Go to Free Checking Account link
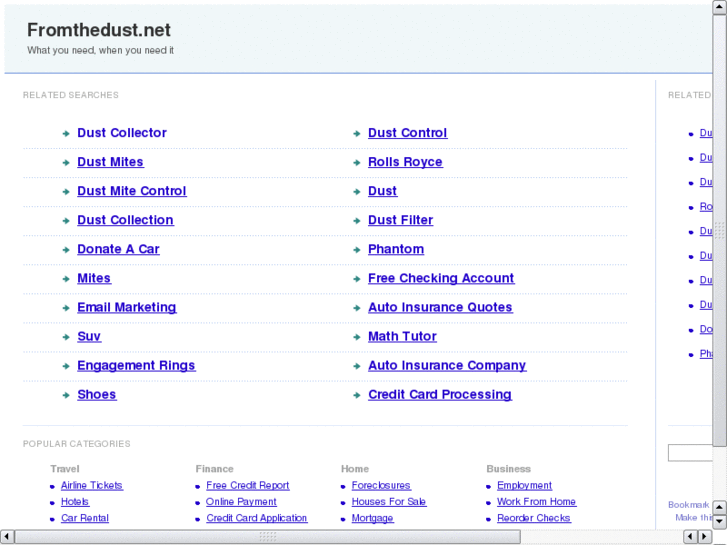Image resolution: width=727 pixels, height=545 pixels. [x=441, y=278]
